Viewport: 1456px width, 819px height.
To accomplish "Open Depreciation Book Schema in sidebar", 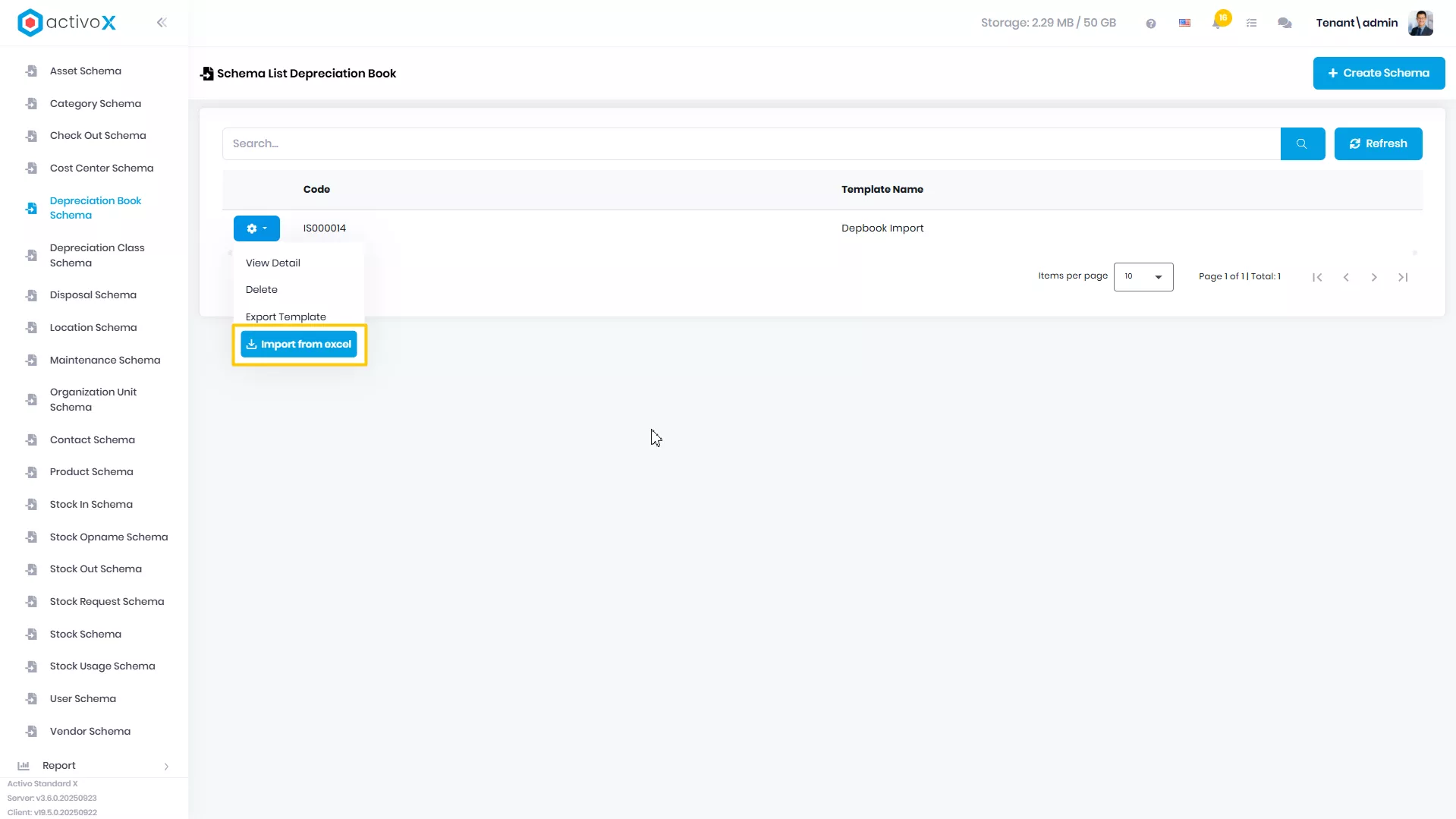I will [x=96, y=208].
